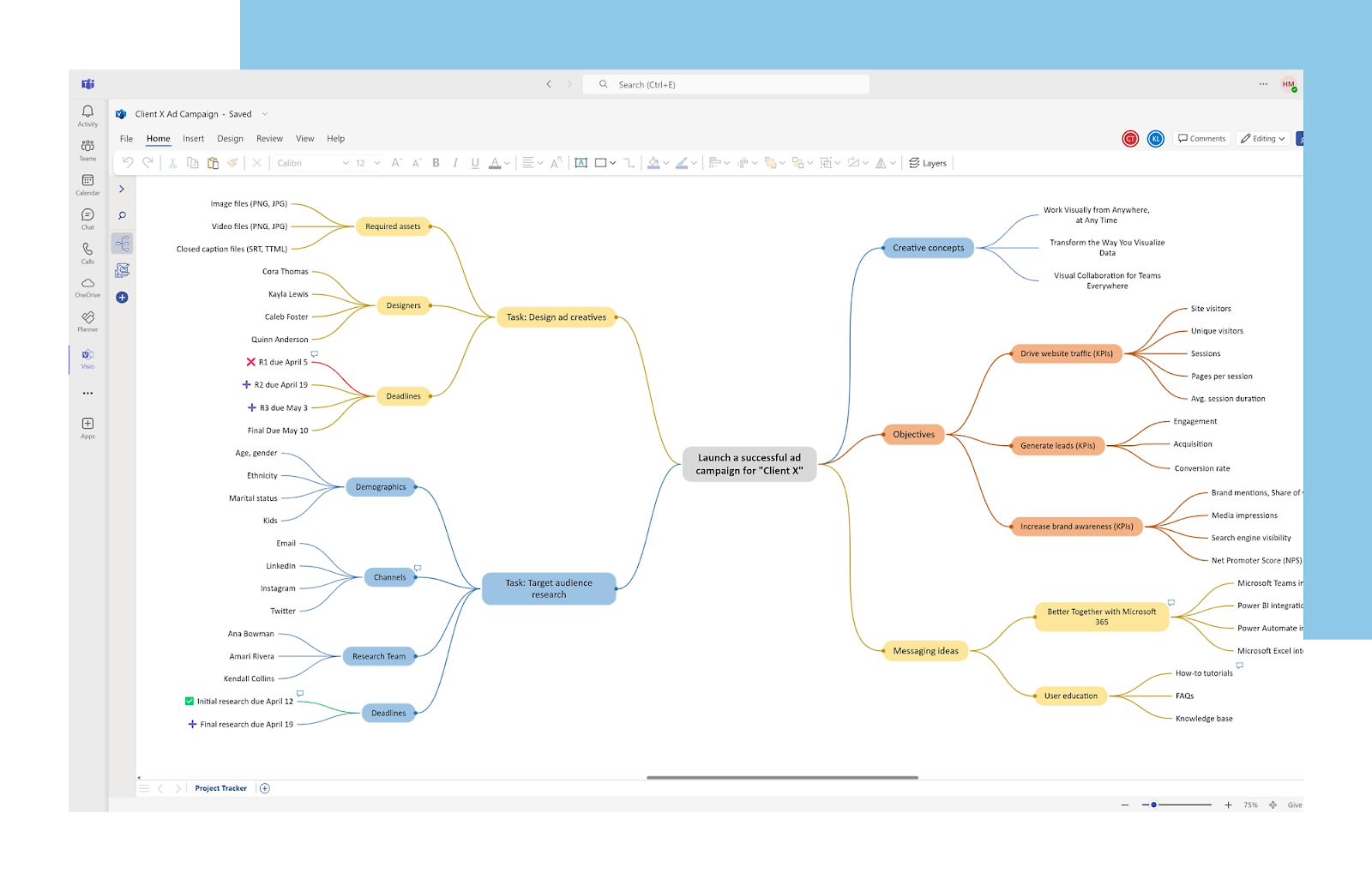Toggle underline formatting

pyautogui.click(x=474, y=162)
